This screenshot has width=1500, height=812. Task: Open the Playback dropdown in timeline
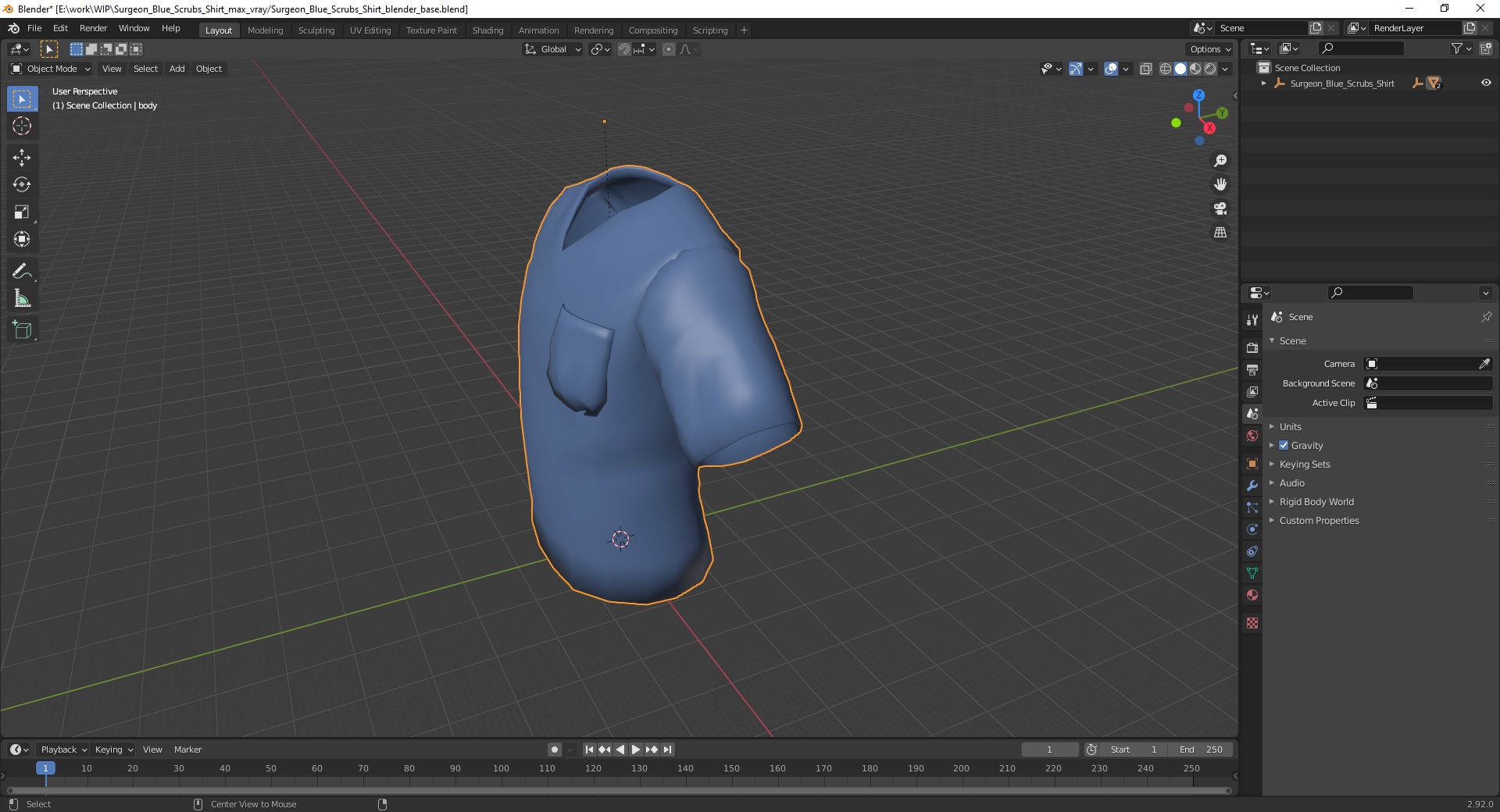coord(63,750)
